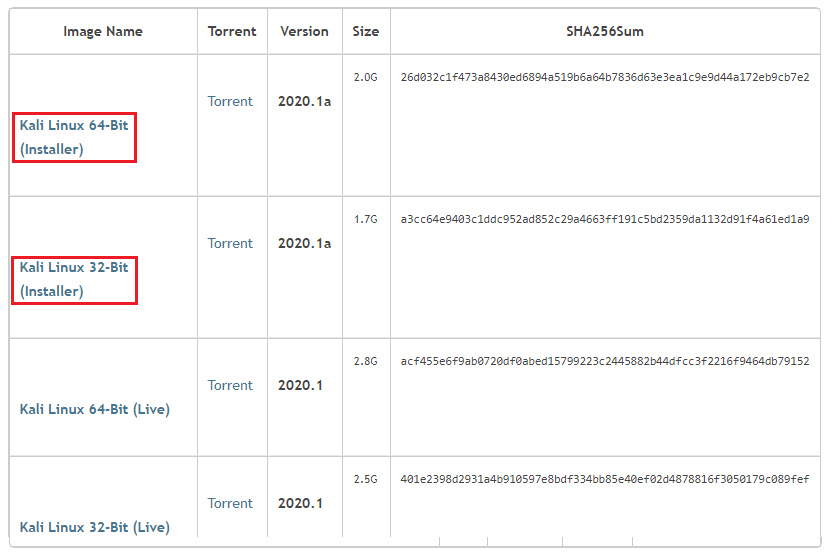Viewport: 833px width, 555px height.
Task: Open Kali Linux 64-Bit (Installer) download link
Action: point(74,137)
